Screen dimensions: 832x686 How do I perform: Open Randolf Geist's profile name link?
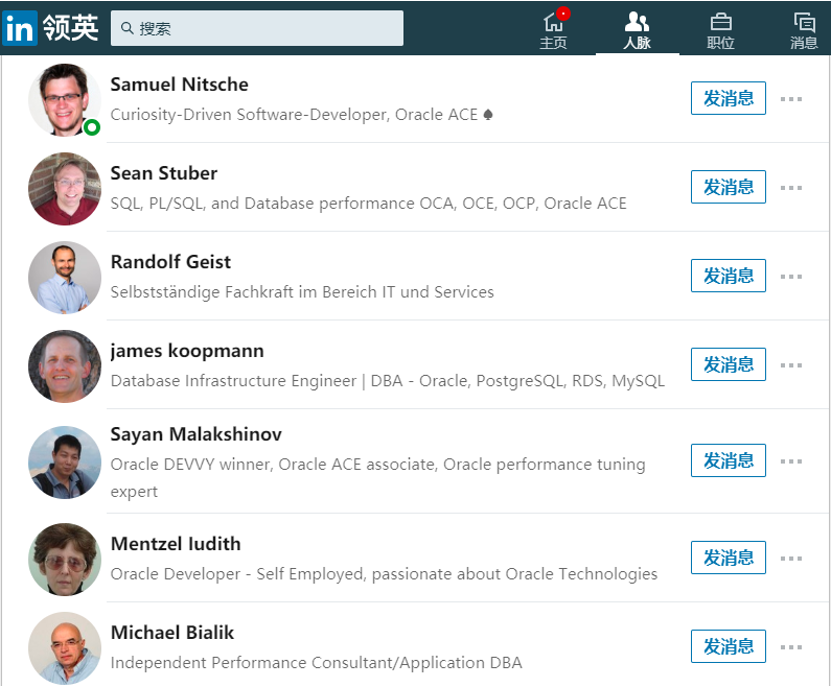[171, 262]
